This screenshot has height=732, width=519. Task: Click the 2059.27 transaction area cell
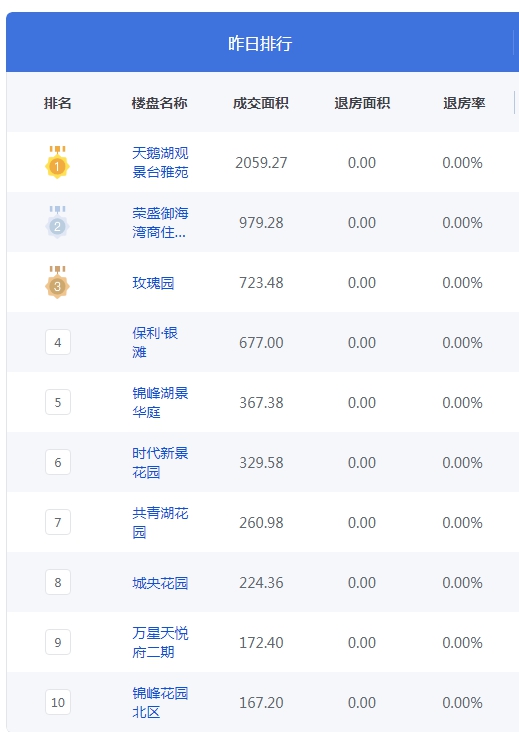pos(261,162)
